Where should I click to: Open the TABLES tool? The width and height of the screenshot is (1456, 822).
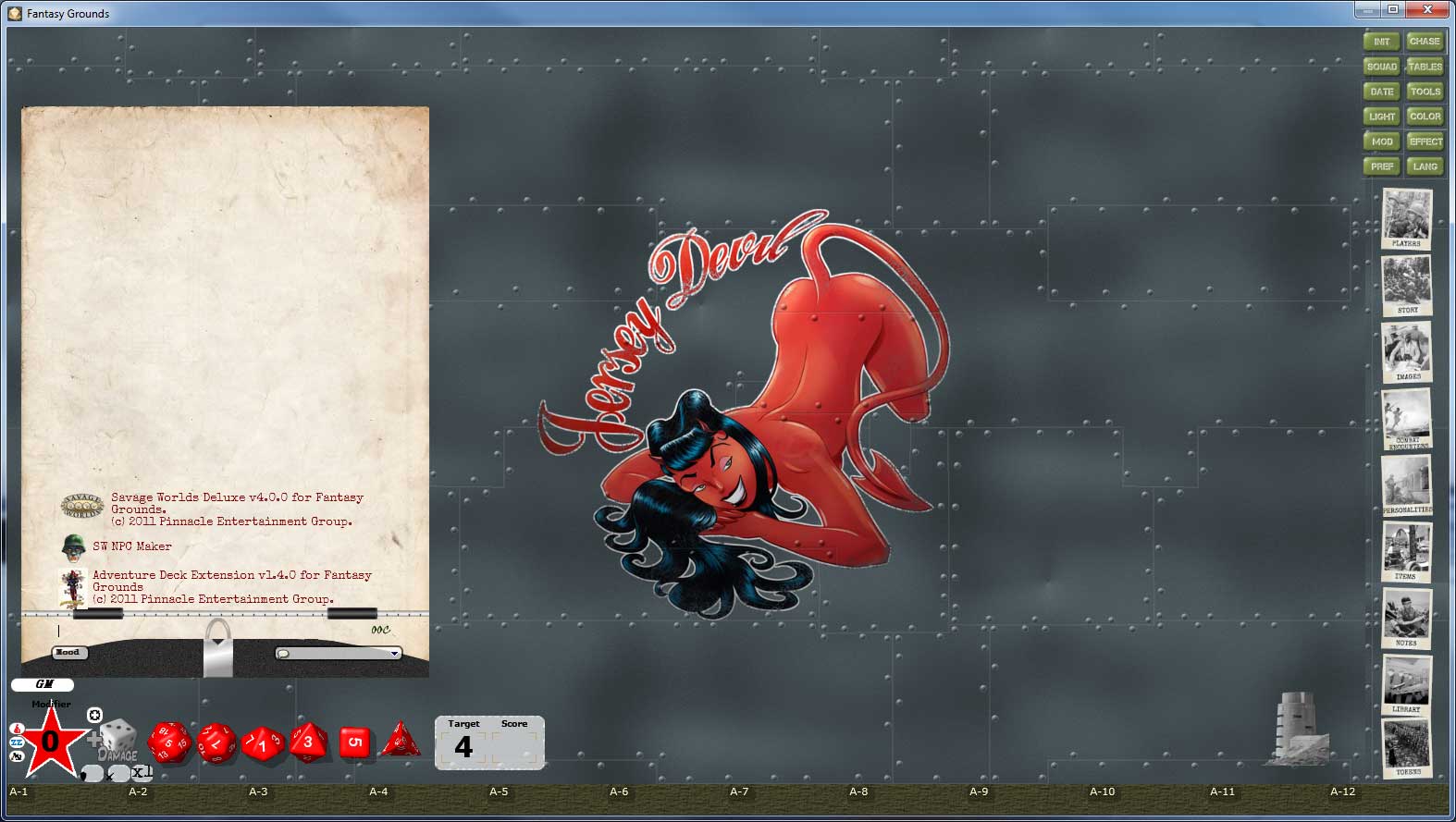pos(1425,67)
